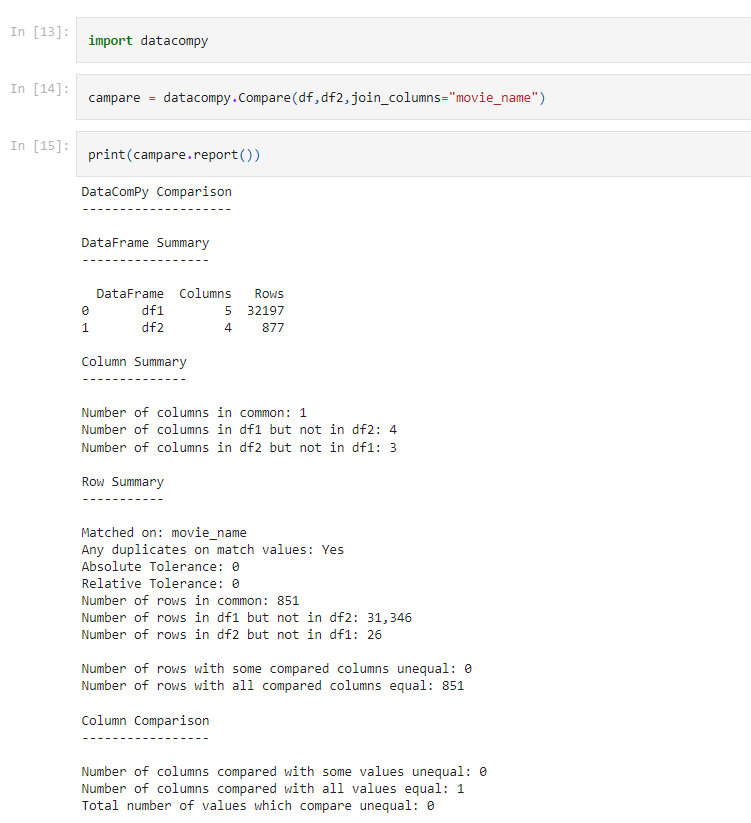The height and width of the screenshot is (823, 751).
Task: Click 'Any duplicates on match values: Yes' line
Action: click(x=213, y=550)
